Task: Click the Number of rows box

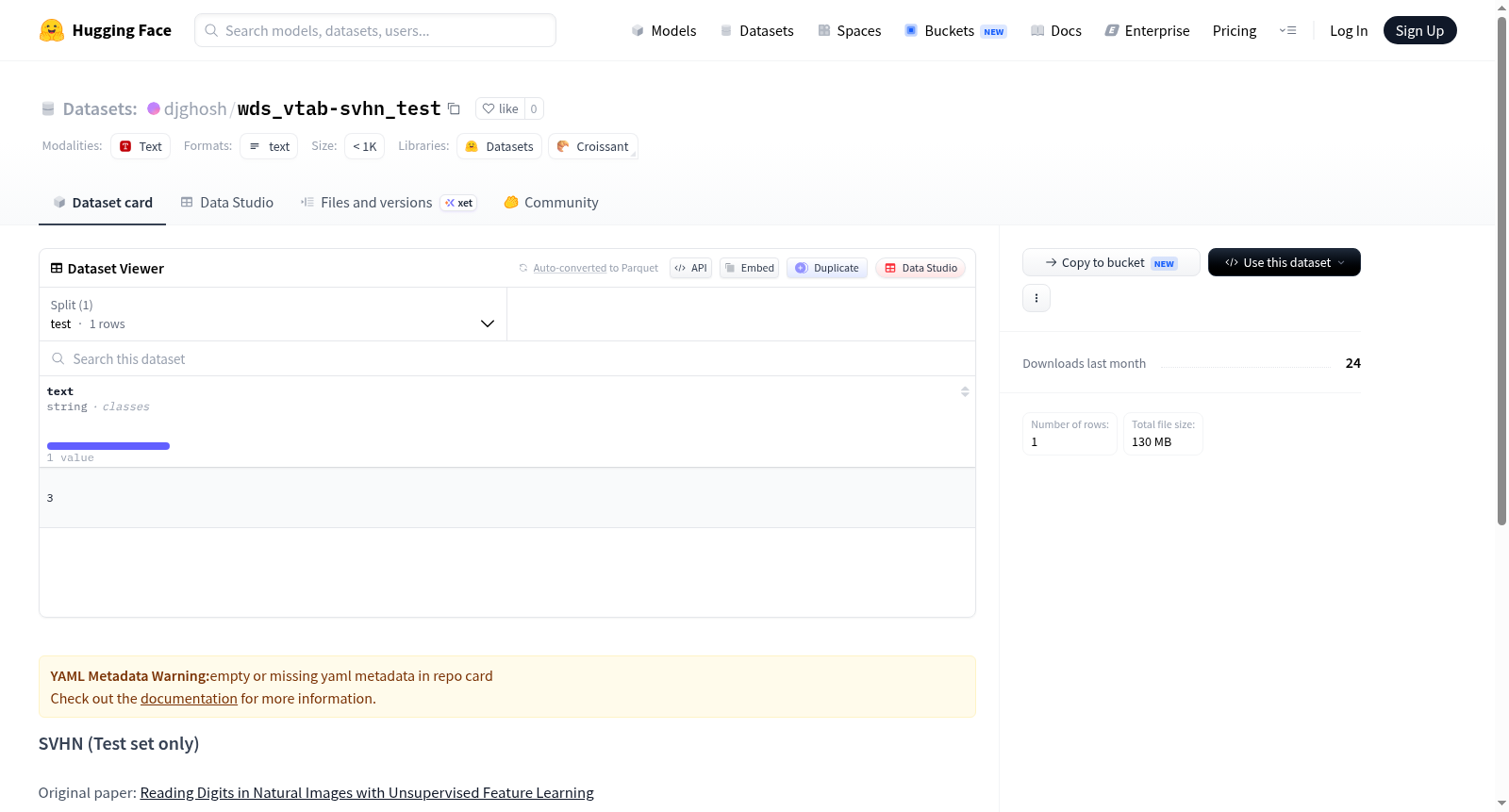Action: point(1070,434)
